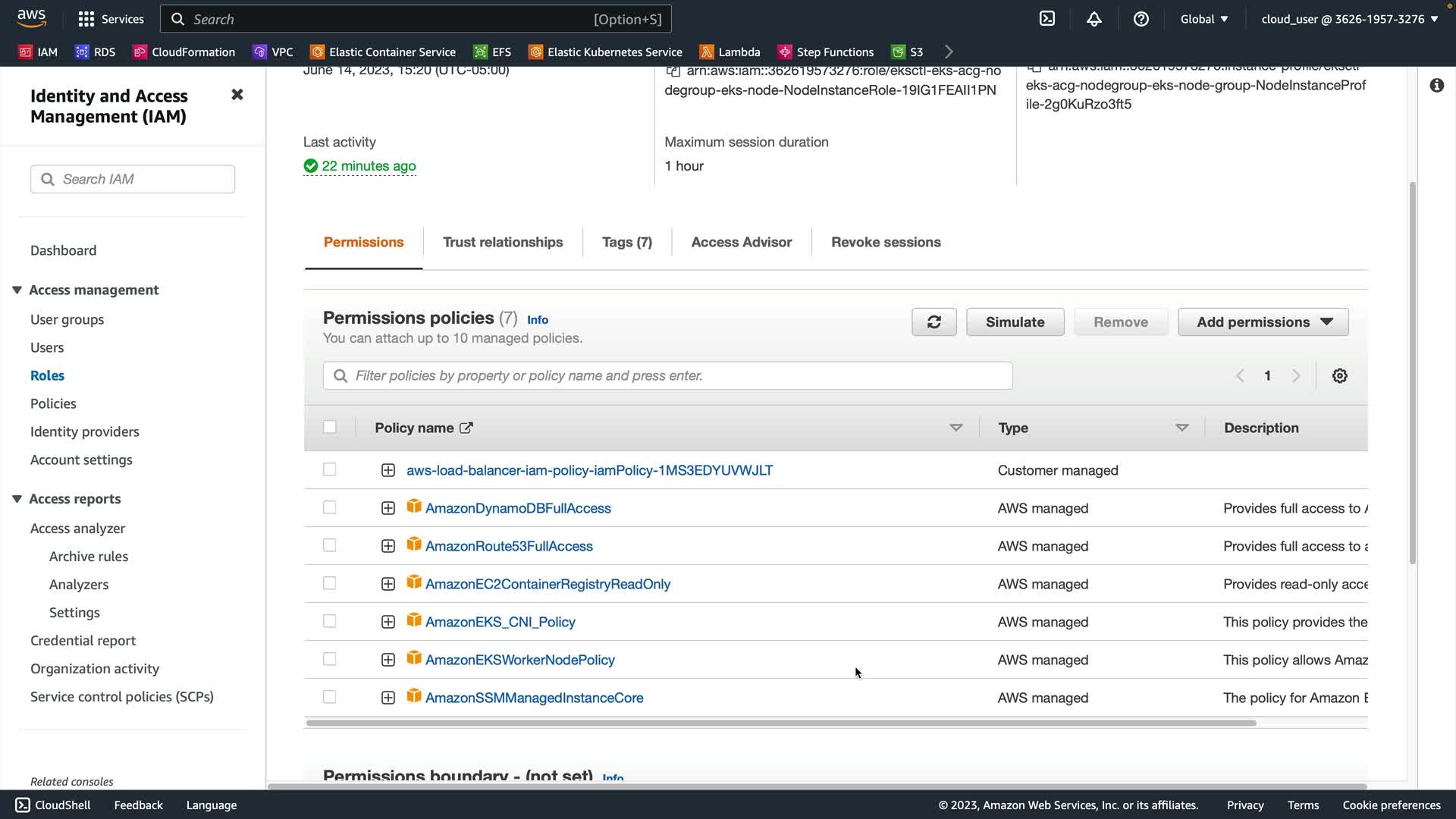Expand the AmazonRoute53FullAccess policy details
This screenshot has width=1456, height=819.
coord(388,546)
